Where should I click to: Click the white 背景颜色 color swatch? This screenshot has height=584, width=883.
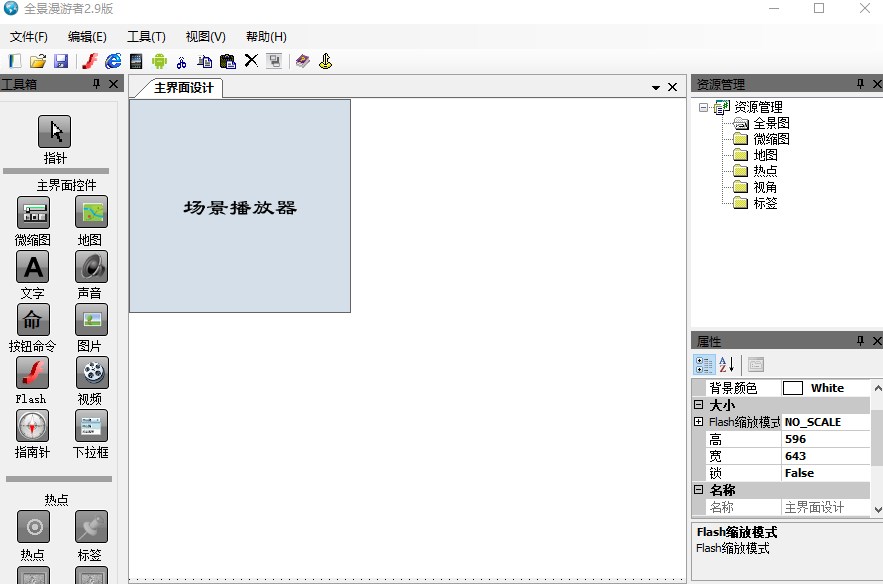(793, 388)
